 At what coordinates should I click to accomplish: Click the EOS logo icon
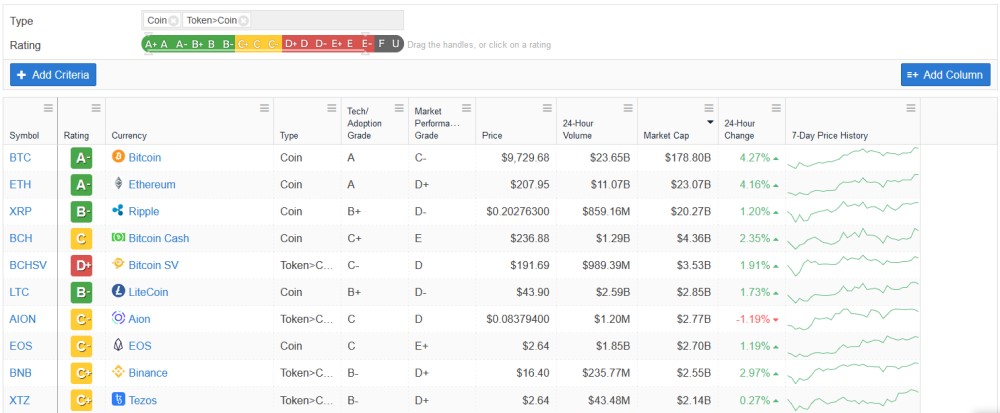(x=118, y=345)
